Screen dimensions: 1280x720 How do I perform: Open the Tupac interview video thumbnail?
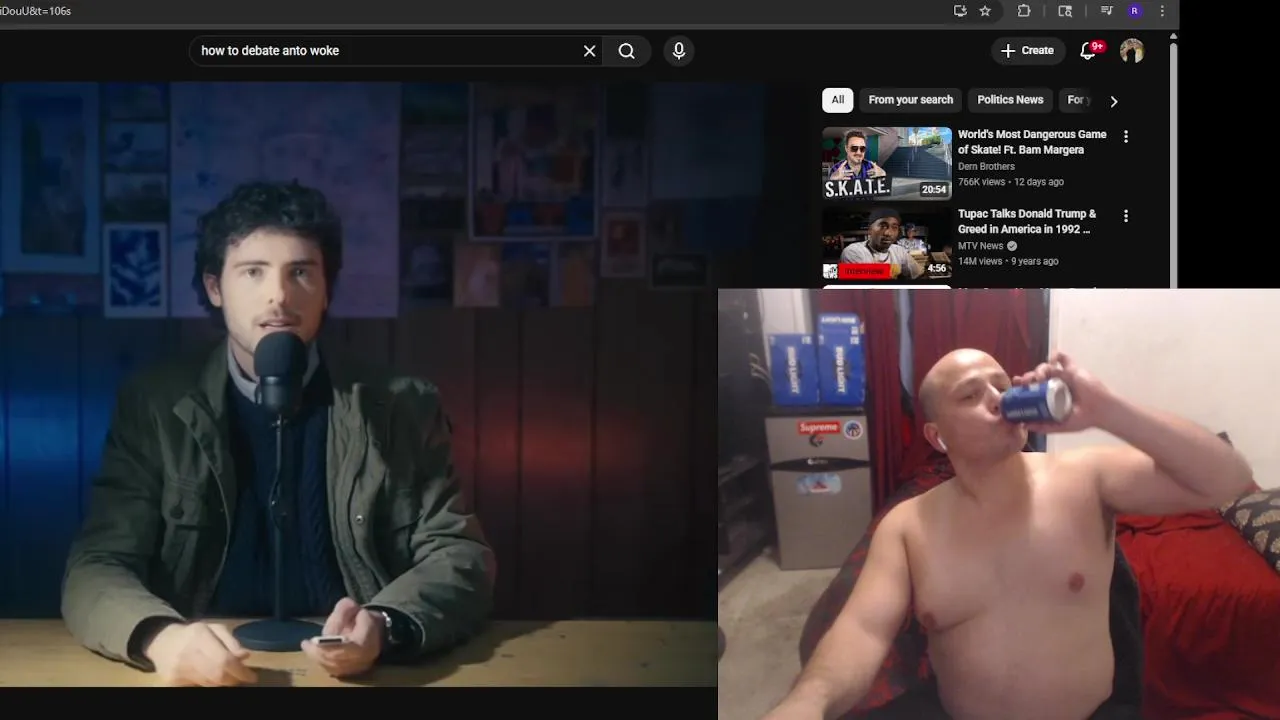[x=887, y=242]
